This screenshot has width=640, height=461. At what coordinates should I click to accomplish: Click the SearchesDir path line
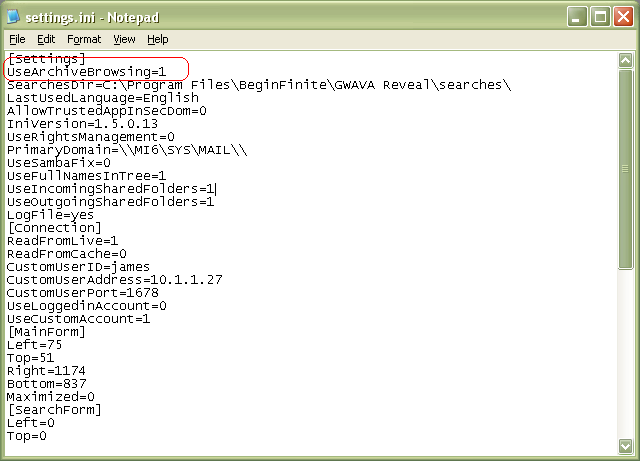pyautogui.click(x=259, y=85)
